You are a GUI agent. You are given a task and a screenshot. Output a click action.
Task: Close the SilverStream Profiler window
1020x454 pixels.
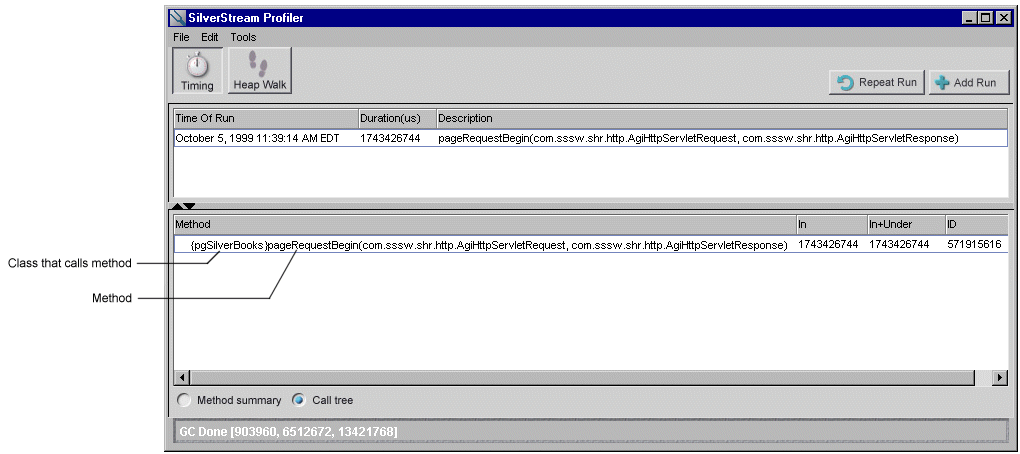pos(1002,18)
